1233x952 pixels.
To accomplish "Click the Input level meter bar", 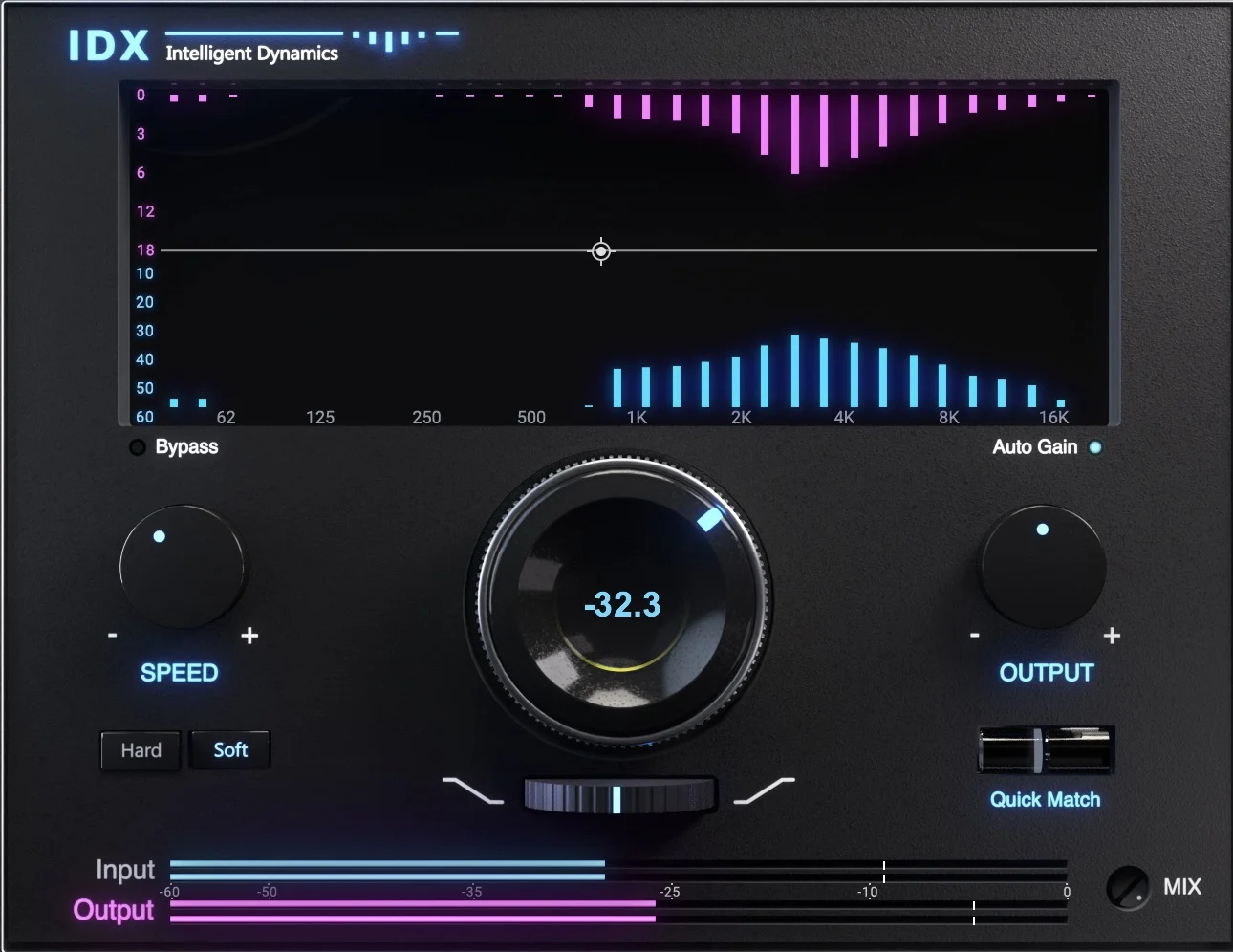I will coord(617,870).
